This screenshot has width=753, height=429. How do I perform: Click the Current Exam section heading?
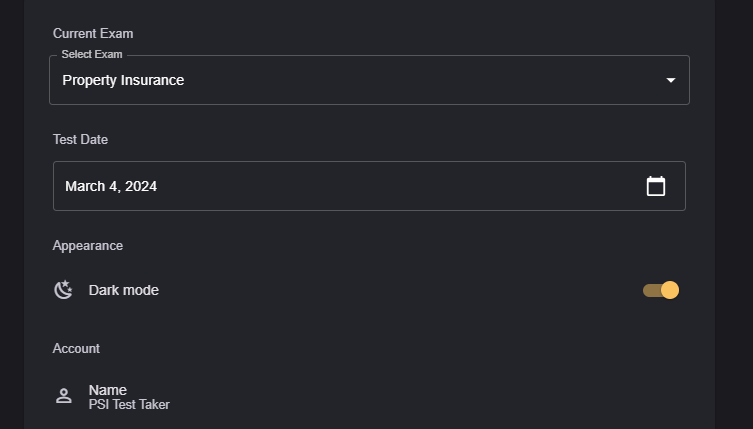(x=93, y=33)
